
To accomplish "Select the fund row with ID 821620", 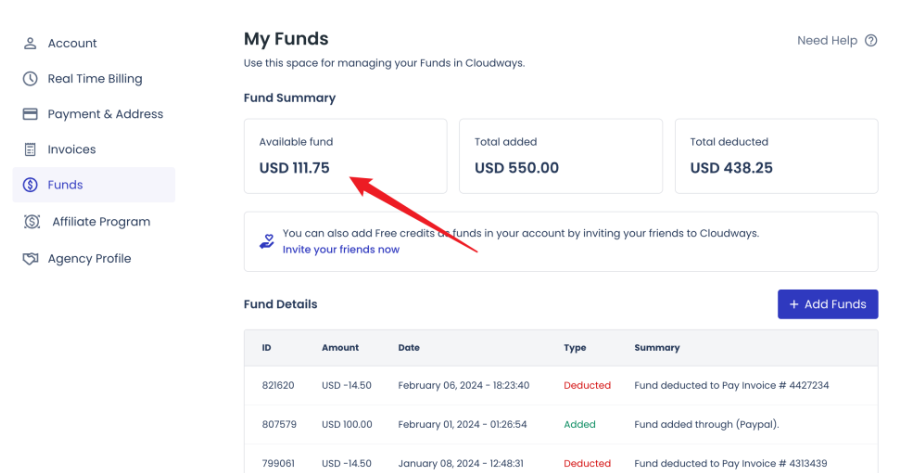I will 560,385.
